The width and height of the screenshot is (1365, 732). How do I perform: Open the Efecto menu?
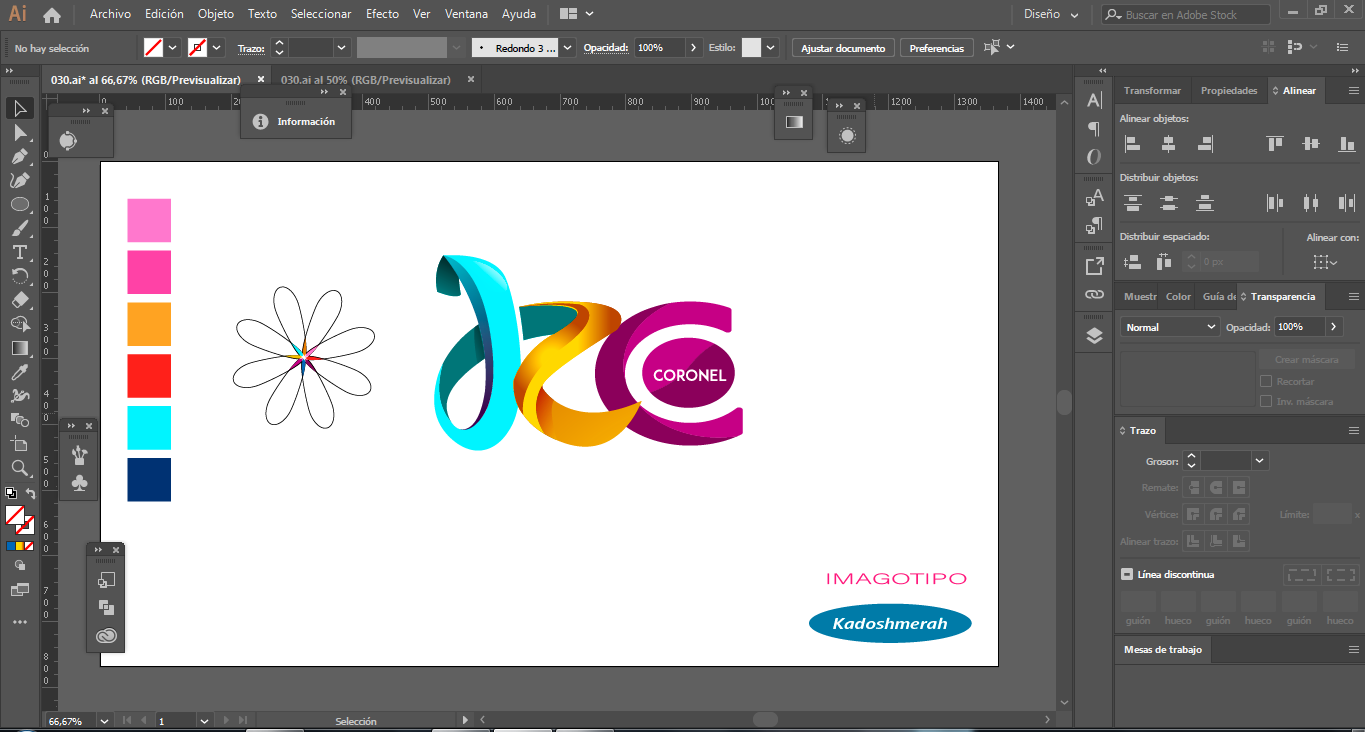click(382, 14)
